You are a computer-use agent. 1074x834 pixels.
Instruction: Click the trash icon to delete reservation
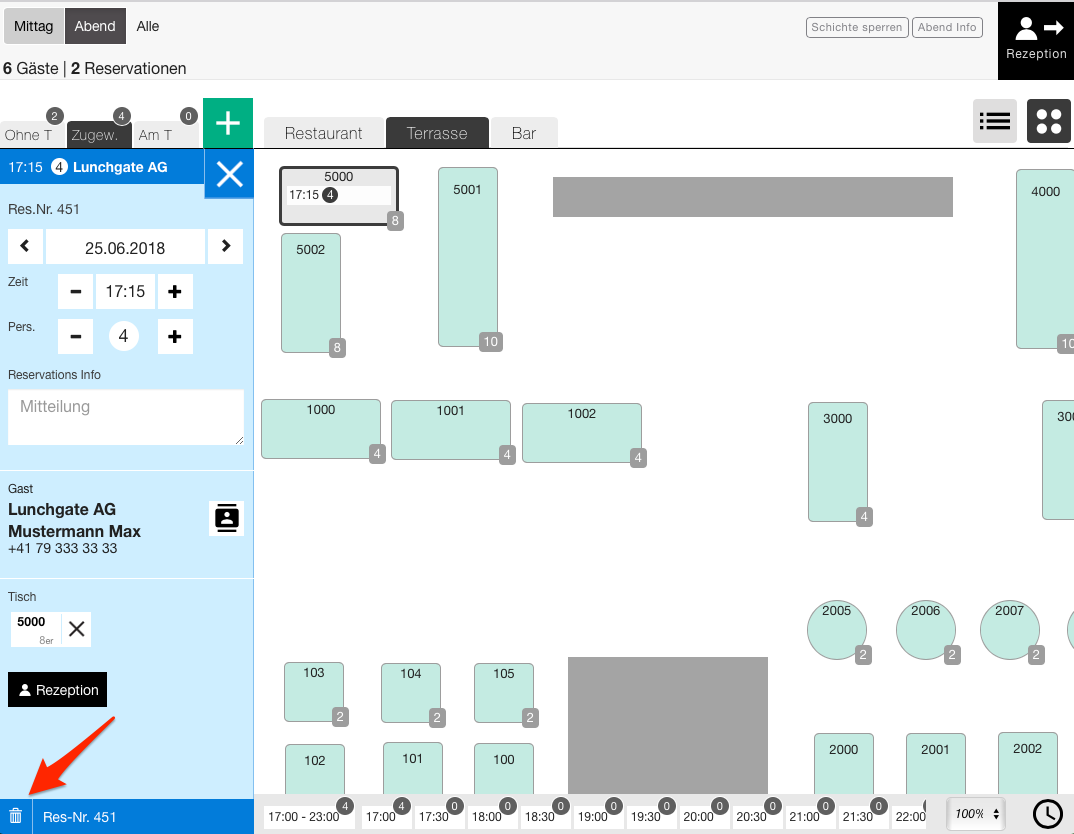(15, 816)
